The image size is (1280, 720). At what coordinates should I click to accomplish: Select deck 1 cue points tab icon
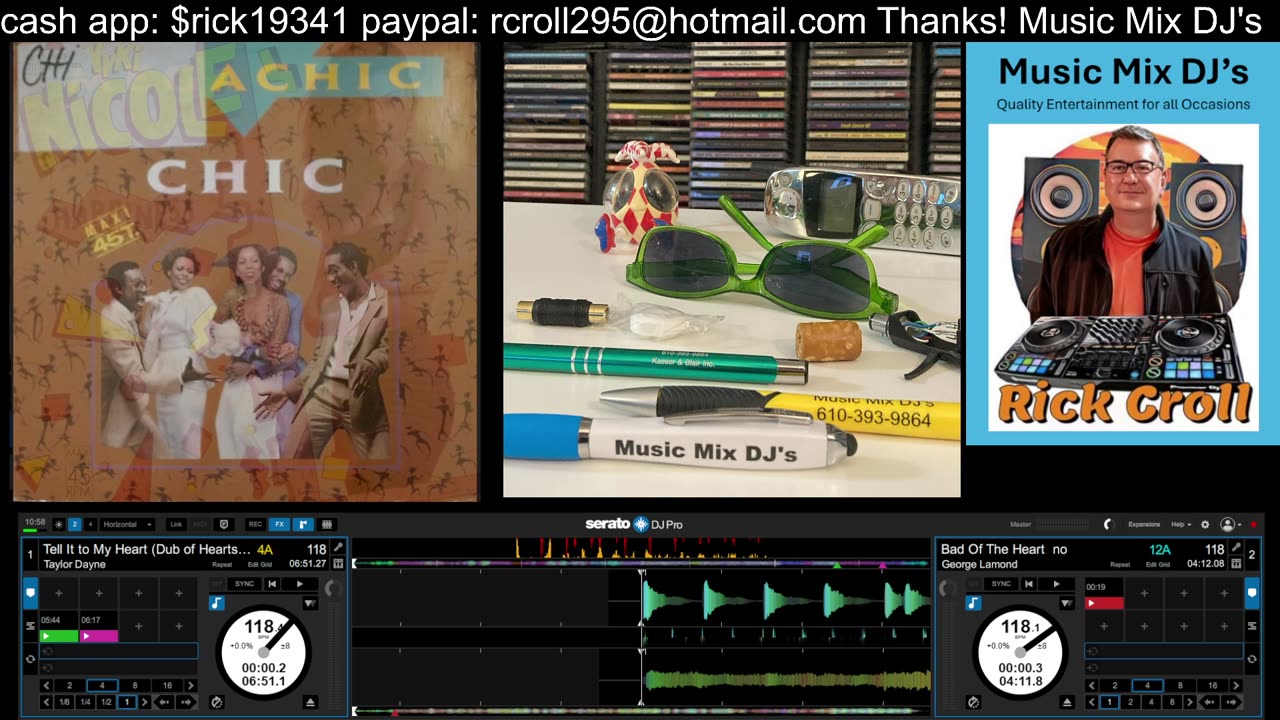point(30,593)
